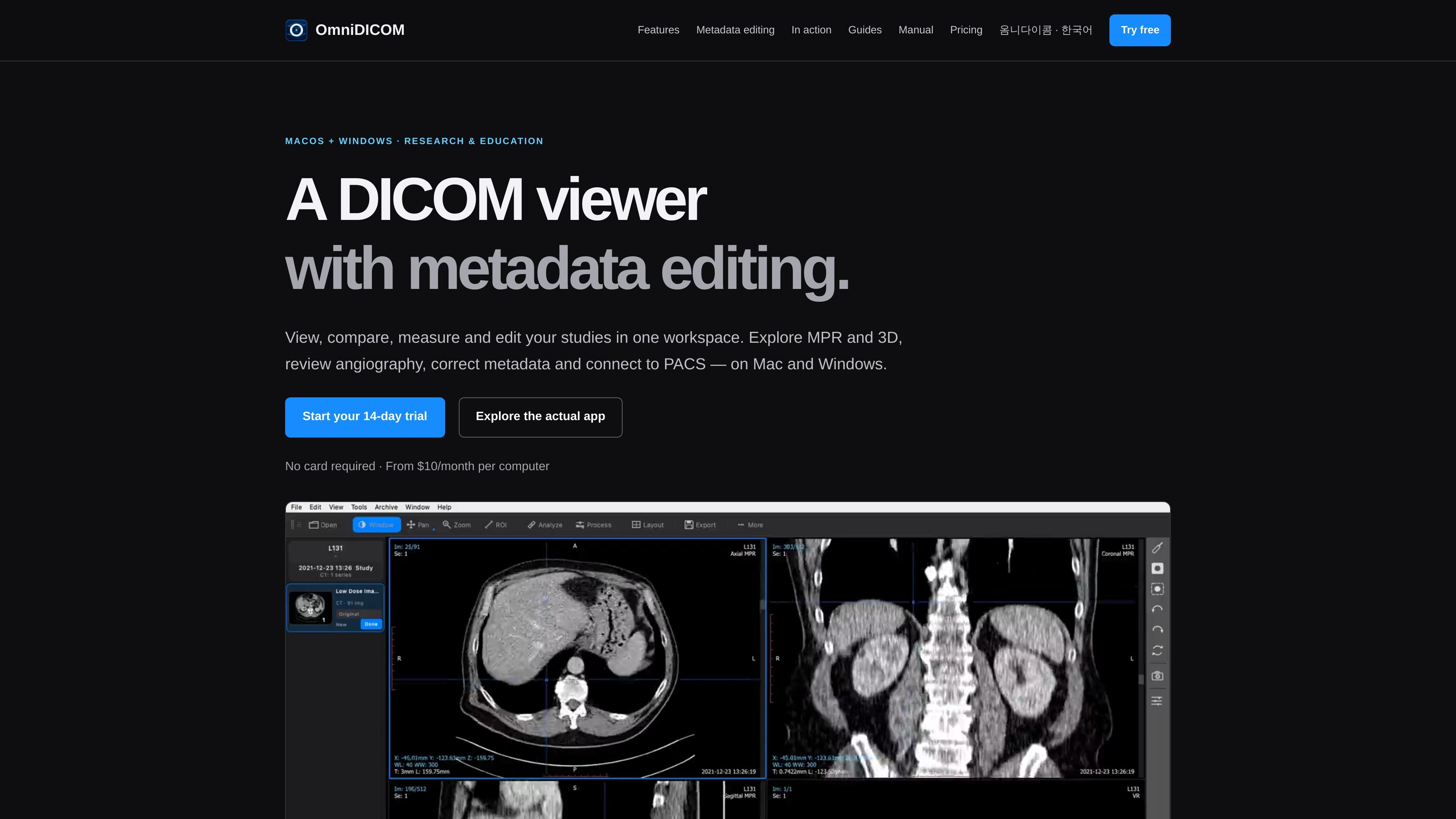Image resolution: width=1456 pixels, height=819 pixels.
Task: Open the Guides nav link
Action: click(864, 30)
